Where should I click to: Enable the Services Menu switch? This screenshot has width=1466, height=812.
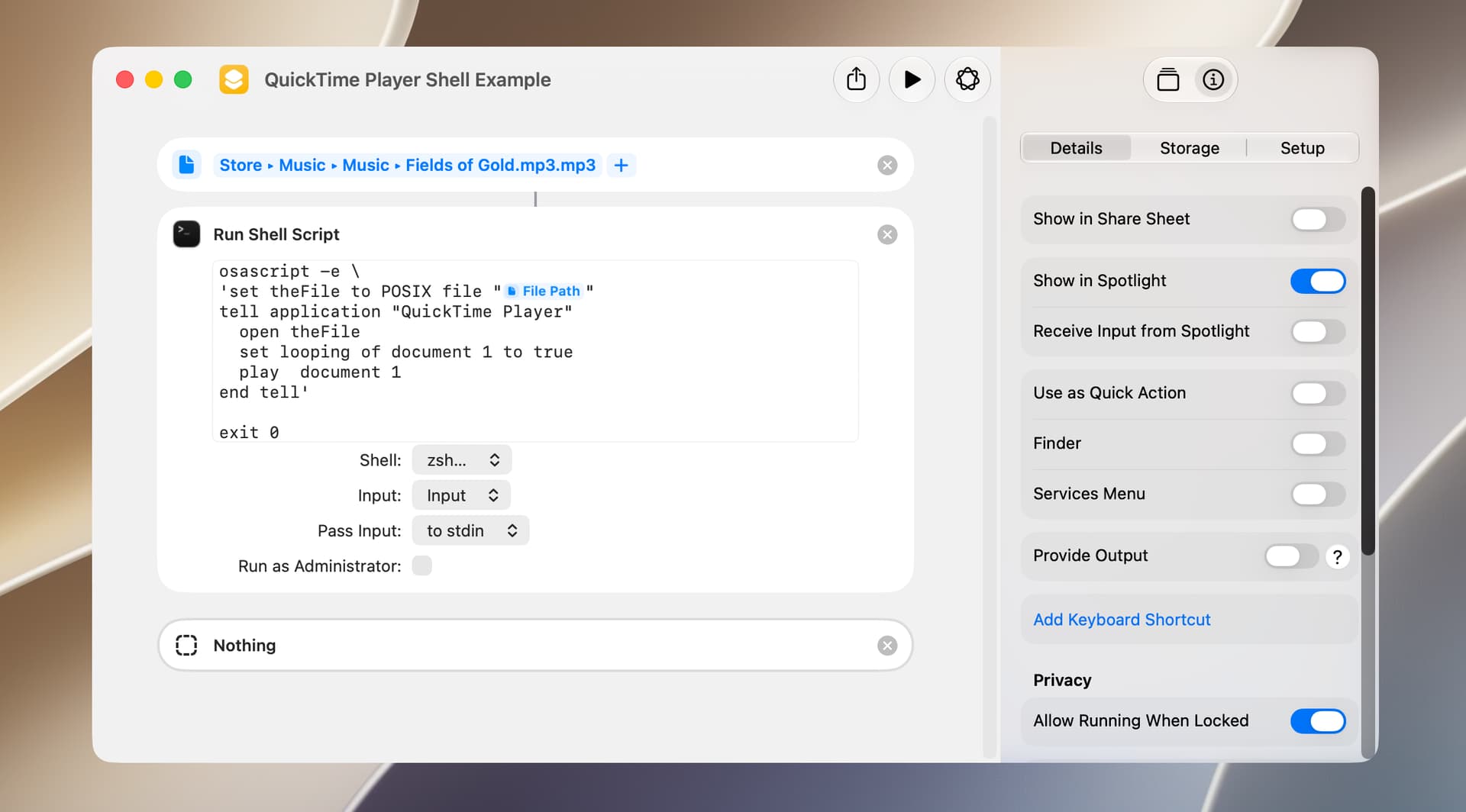(1318, 494)
